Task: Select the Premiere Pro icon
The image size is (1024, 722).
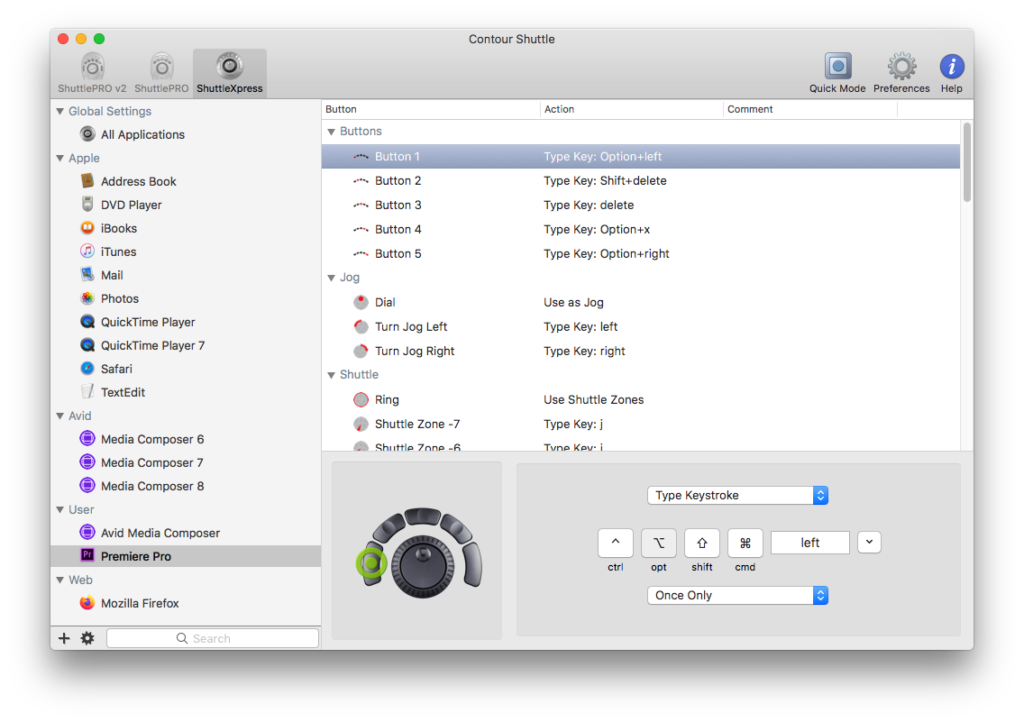Action: [x=88, y=556]
